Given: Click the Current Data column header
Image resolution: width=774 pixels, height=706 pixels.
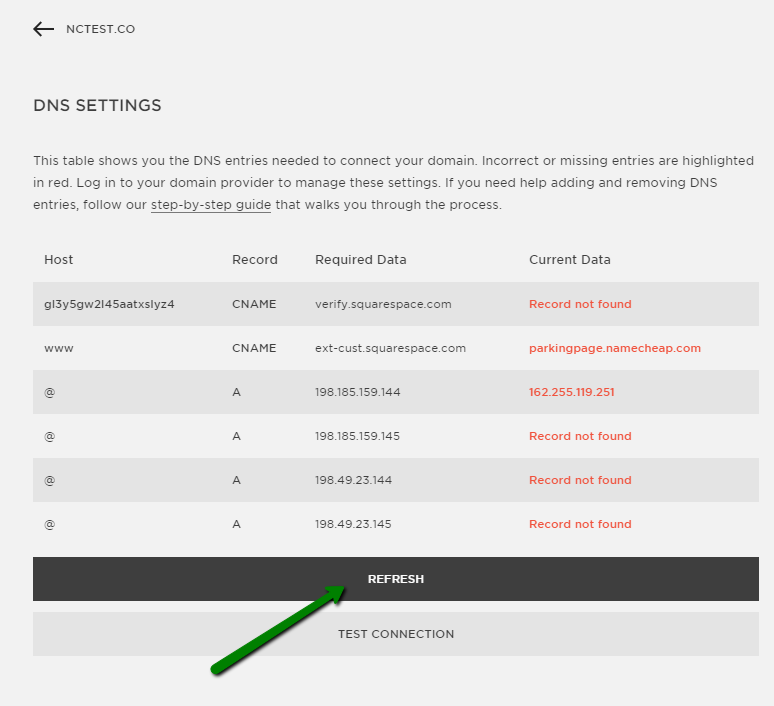Looking at the screenshot, I should (x=570, y=260).
